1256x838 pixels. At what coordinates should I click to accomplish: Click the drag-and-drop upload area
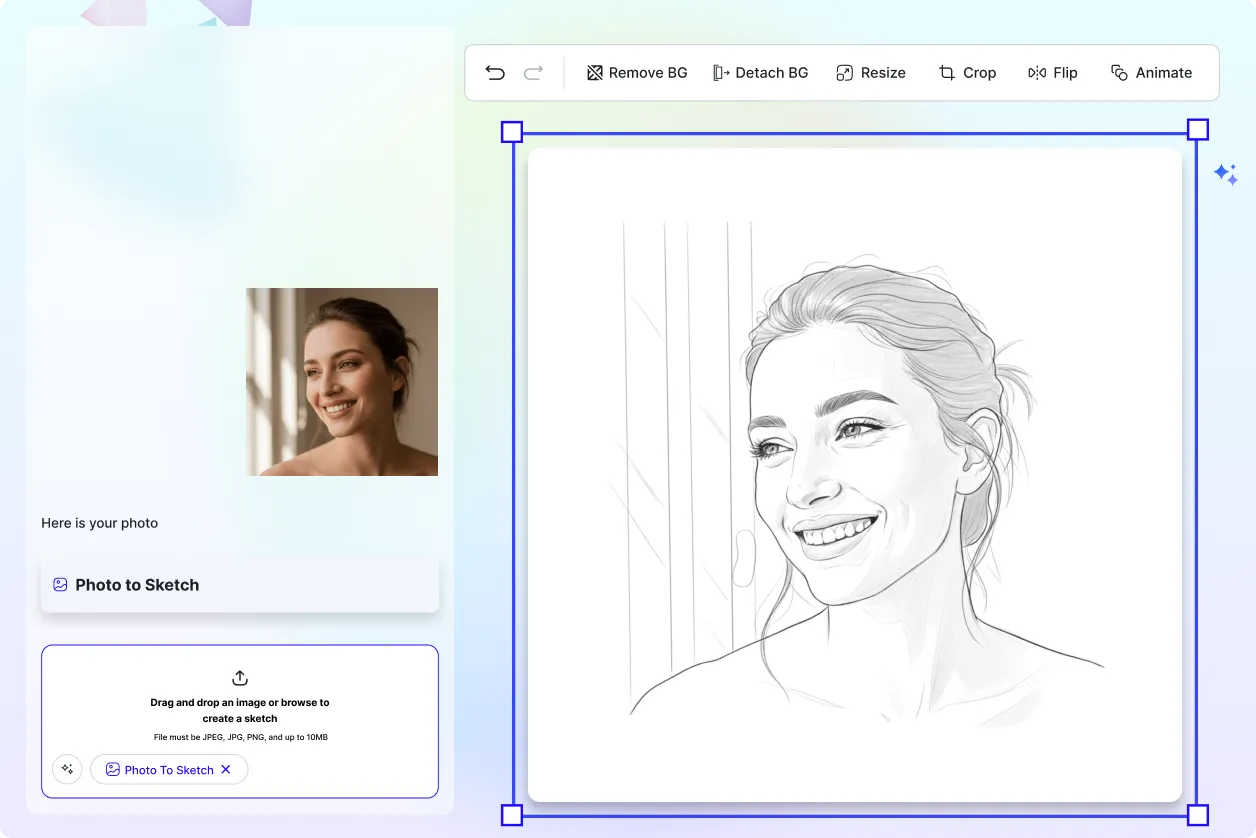tap(239, 720)
